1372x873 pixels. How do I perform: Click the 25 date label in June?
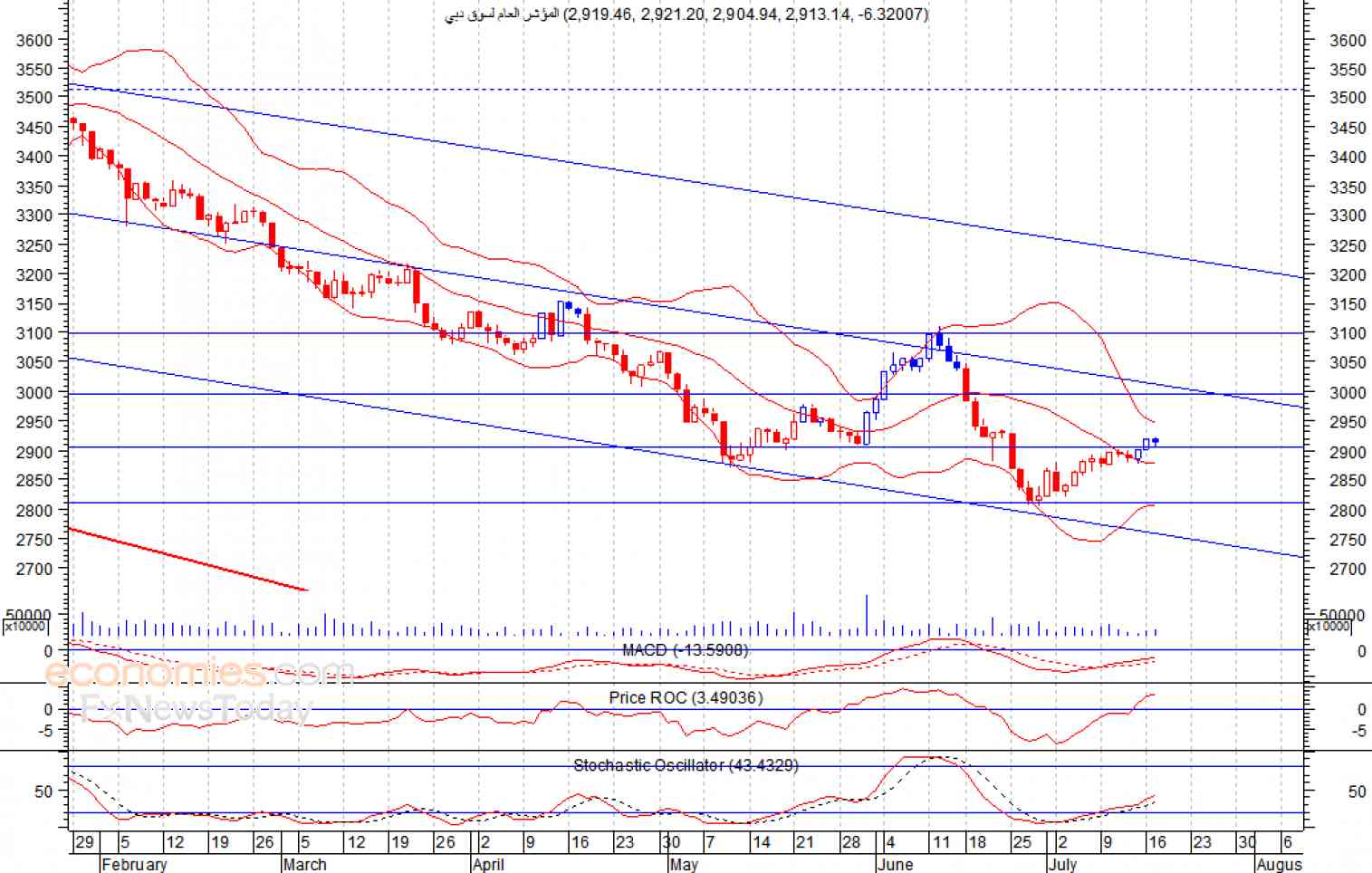(1022, 842)
